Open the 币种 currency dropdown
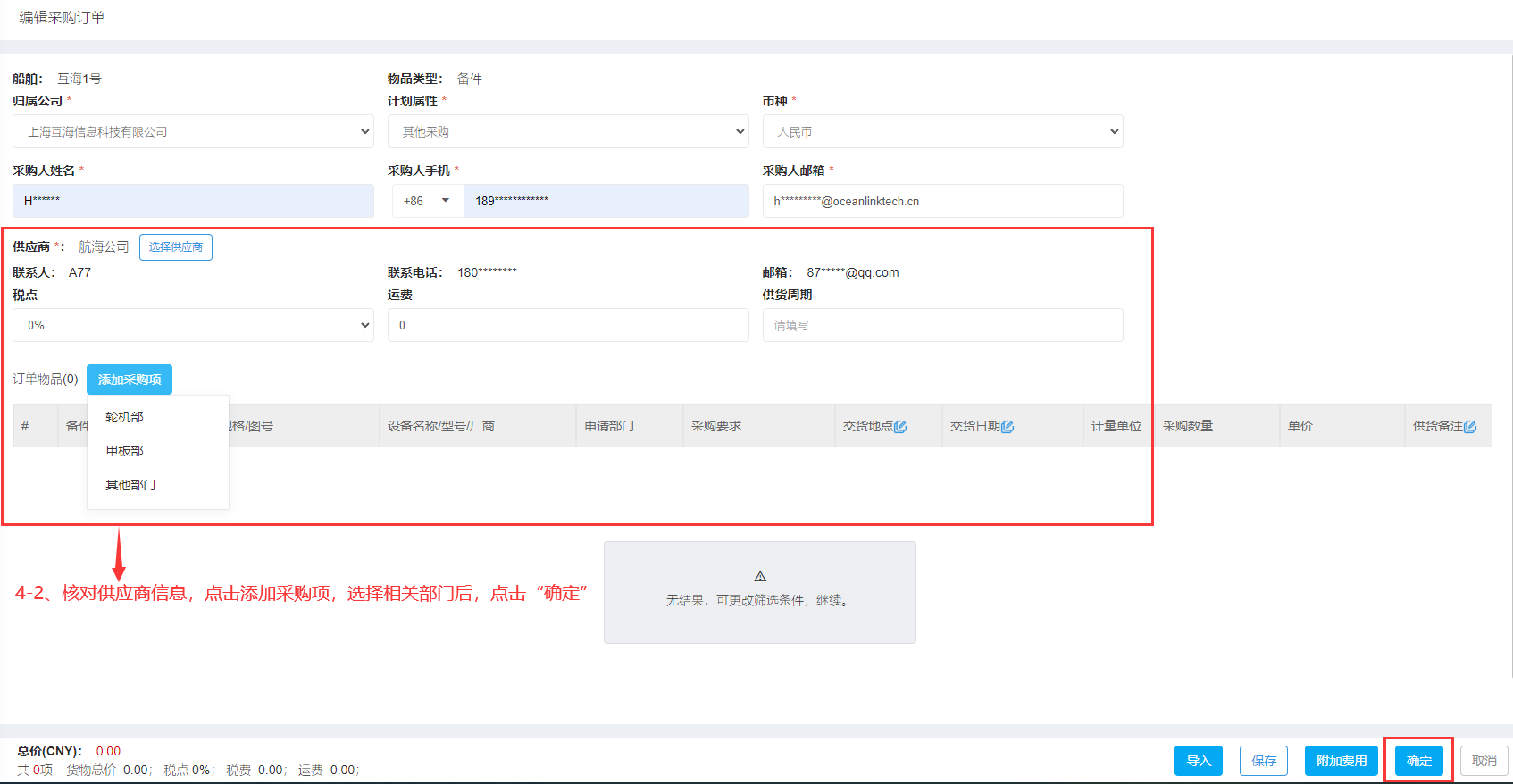Viewport: 1513px width, 784px height. 943,131
